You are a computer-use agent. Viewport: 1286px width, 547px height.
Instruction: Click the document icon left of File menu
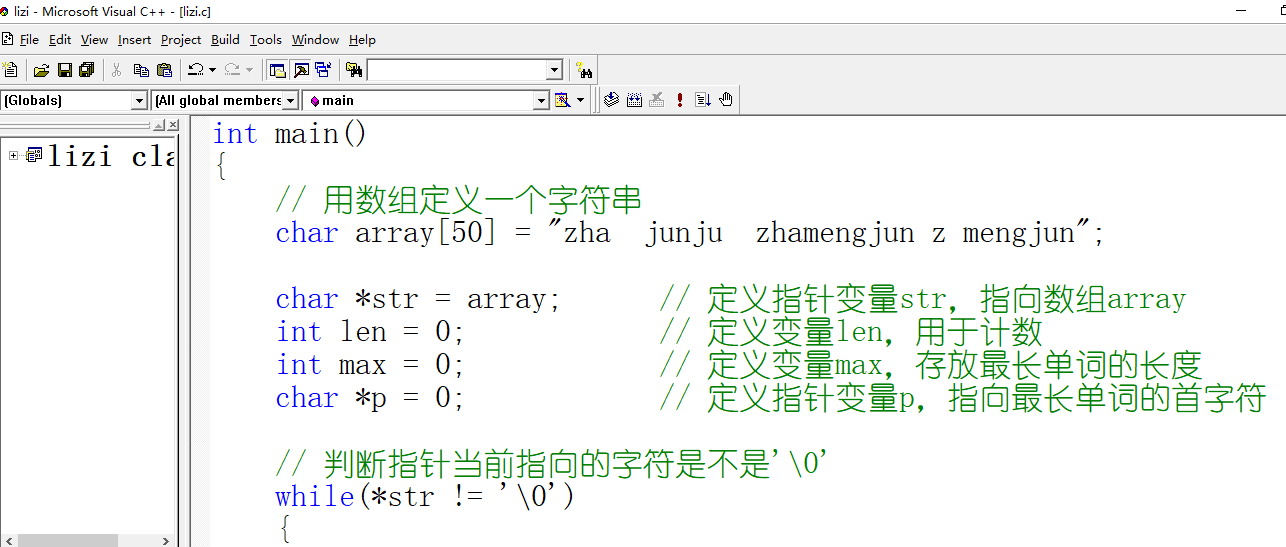8,39
